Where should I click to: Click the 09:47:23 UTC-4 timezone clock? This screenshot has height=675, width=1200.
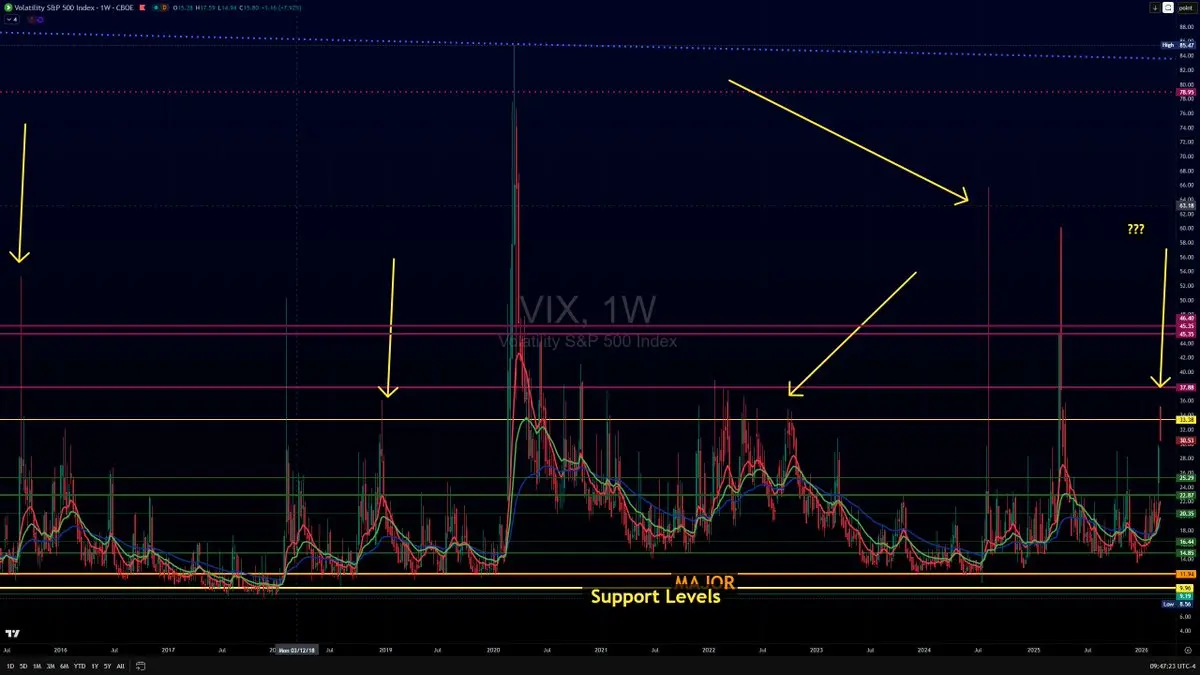(x=1172, y=667)
